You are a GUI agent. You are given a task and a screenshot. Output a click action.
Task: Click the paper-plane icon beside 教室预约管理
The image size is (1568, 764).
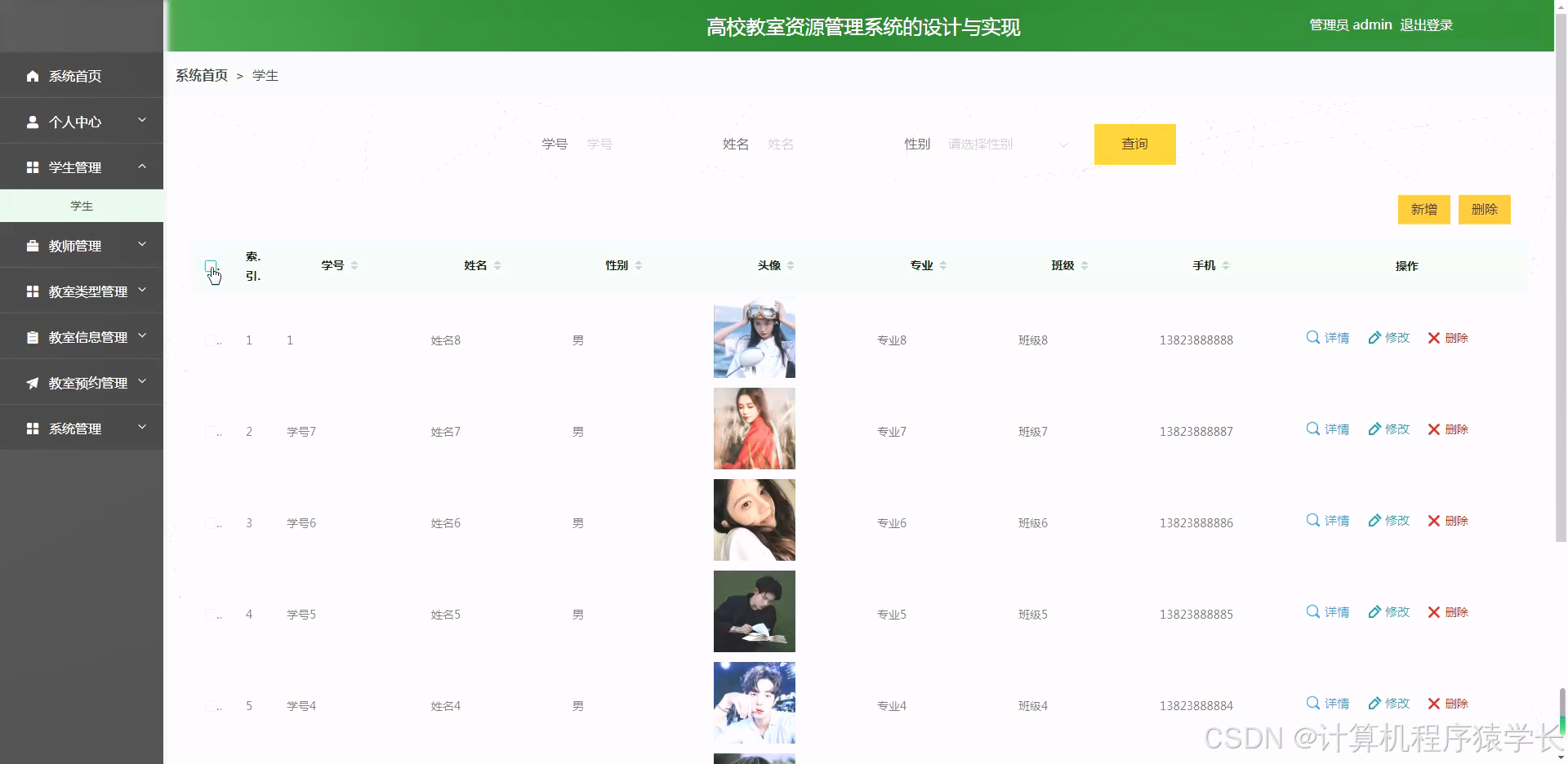tap(33, 382)
